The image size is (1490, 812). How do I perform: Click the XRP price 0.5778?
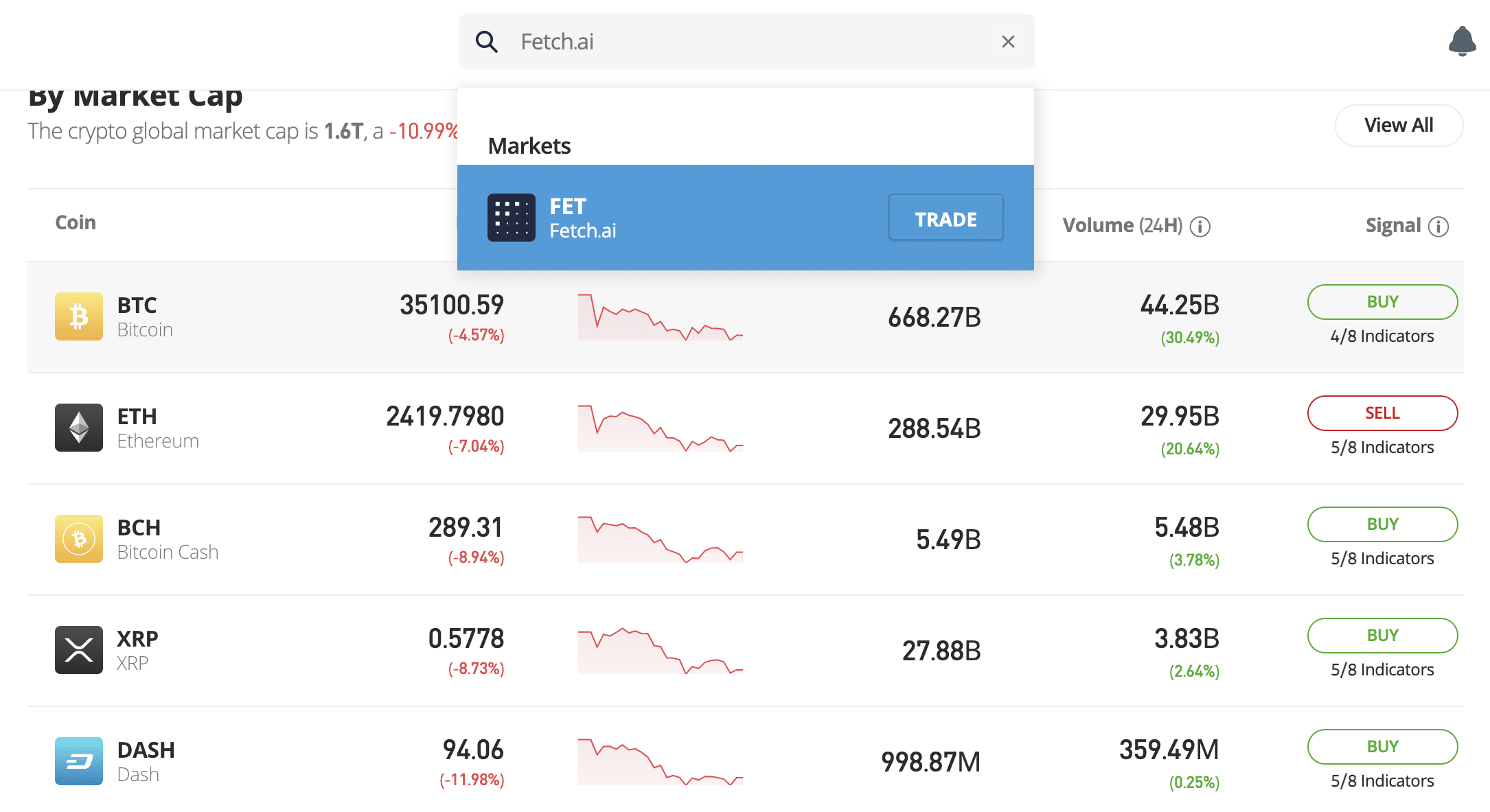click(x=466, y=639)
